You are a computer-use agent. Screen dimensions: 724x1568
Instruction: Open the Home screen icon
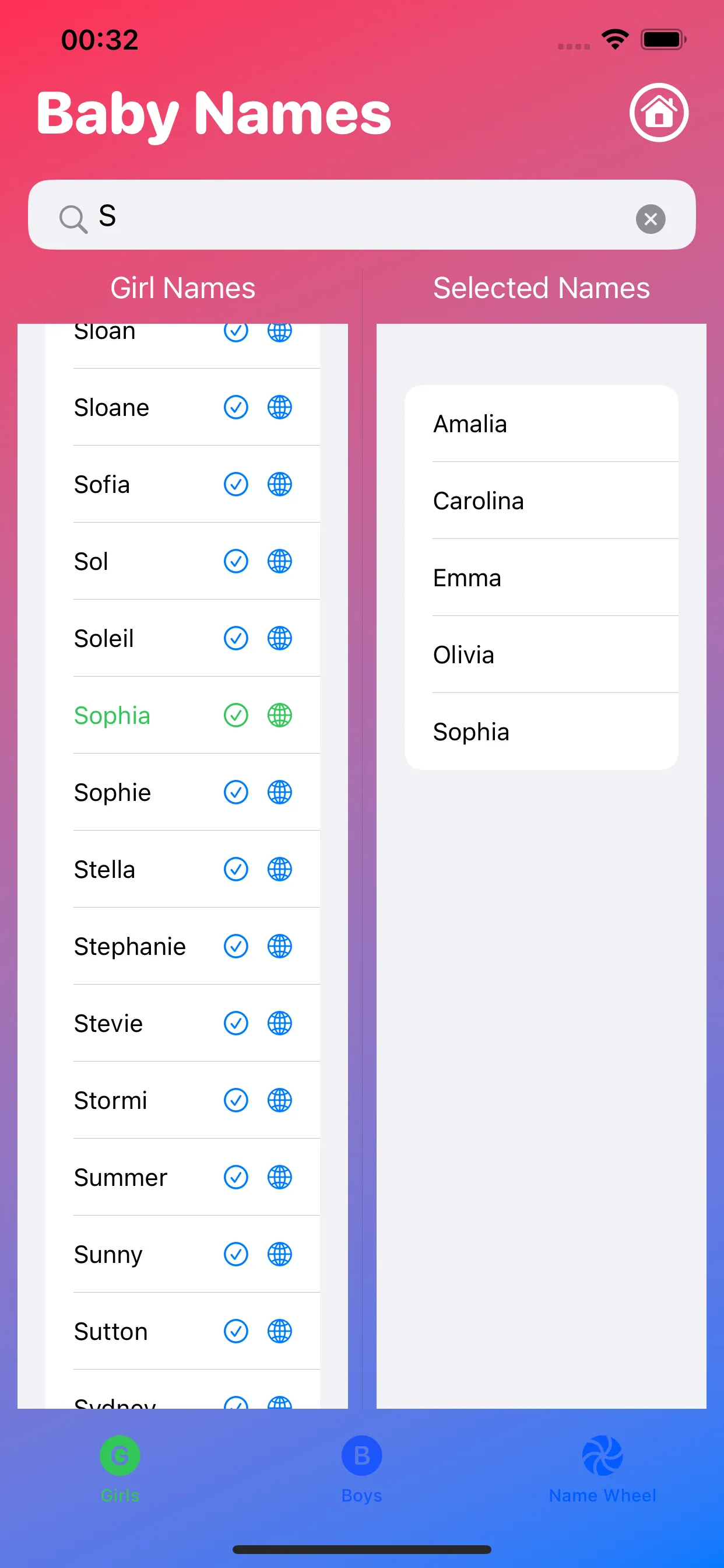(659, 113)
